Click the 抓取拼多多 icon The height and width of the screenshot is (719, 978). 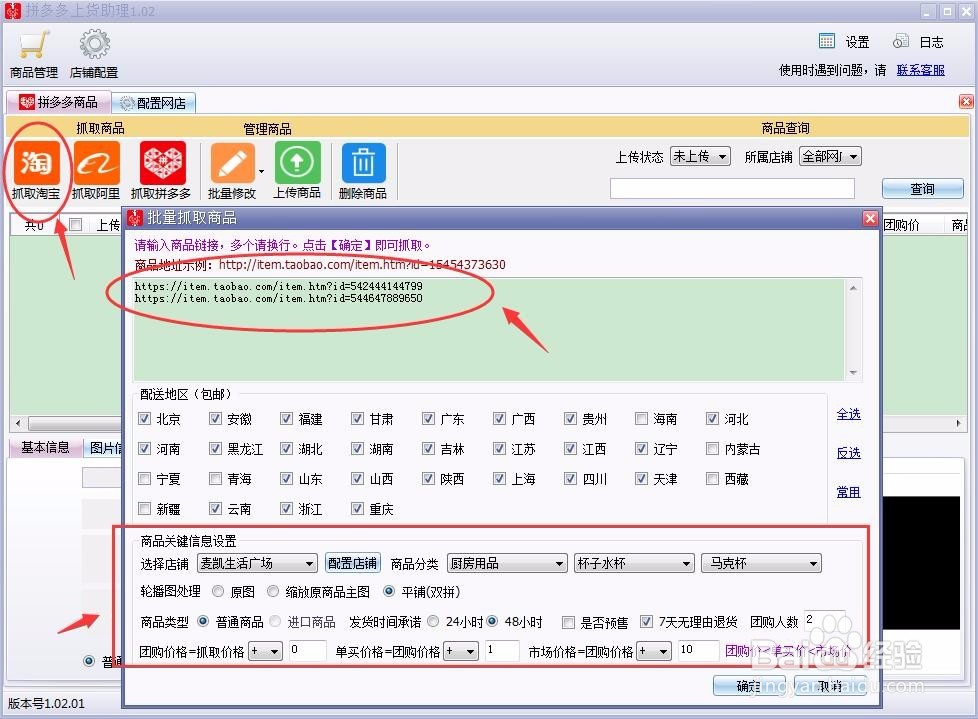click(161, 164)
